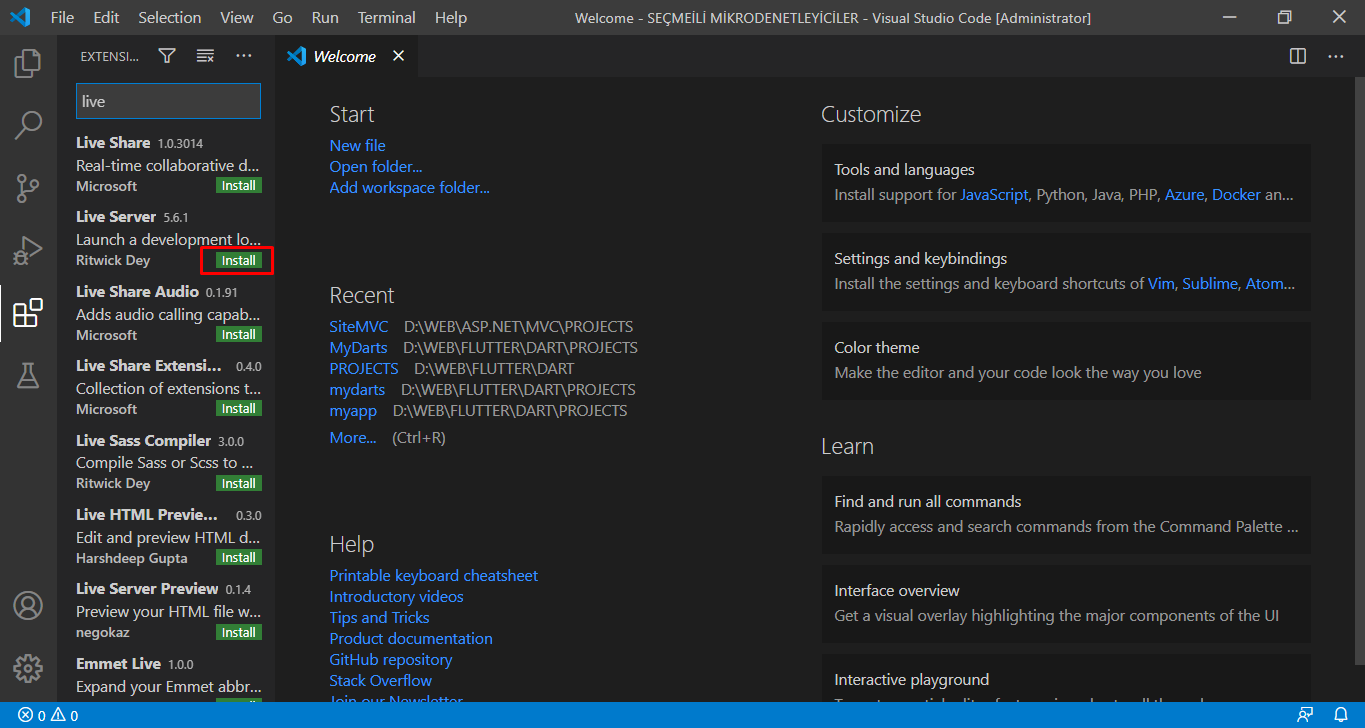This screenshot has width=1365, height=728.
Task: Open the Explorer view in activity bar
Action: pyautogui.click(x=28, y=64)
